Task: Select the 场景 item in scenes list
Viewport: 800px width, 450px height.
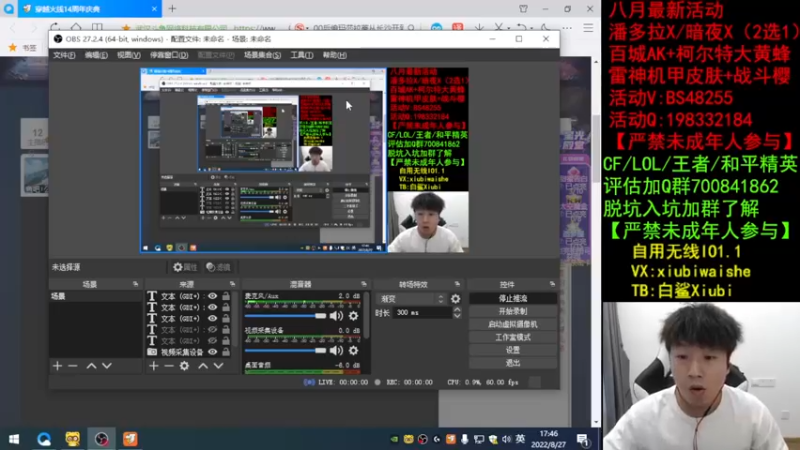Action: pos(95,296)
